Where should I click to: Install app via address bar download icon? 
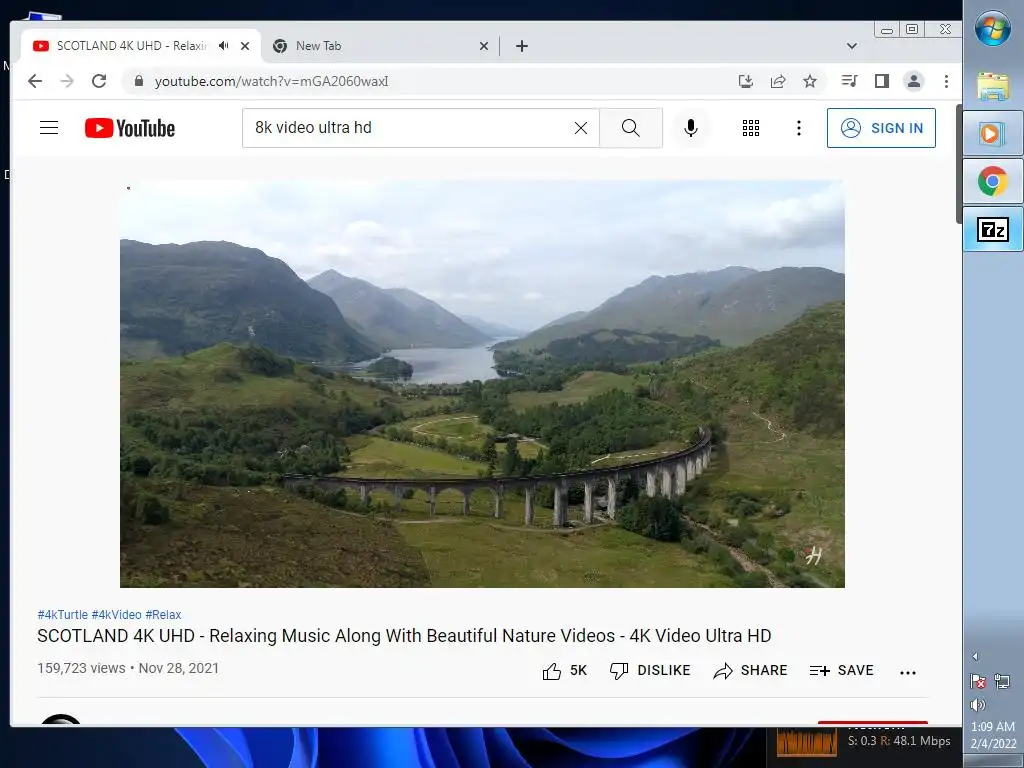pos(746,81)
